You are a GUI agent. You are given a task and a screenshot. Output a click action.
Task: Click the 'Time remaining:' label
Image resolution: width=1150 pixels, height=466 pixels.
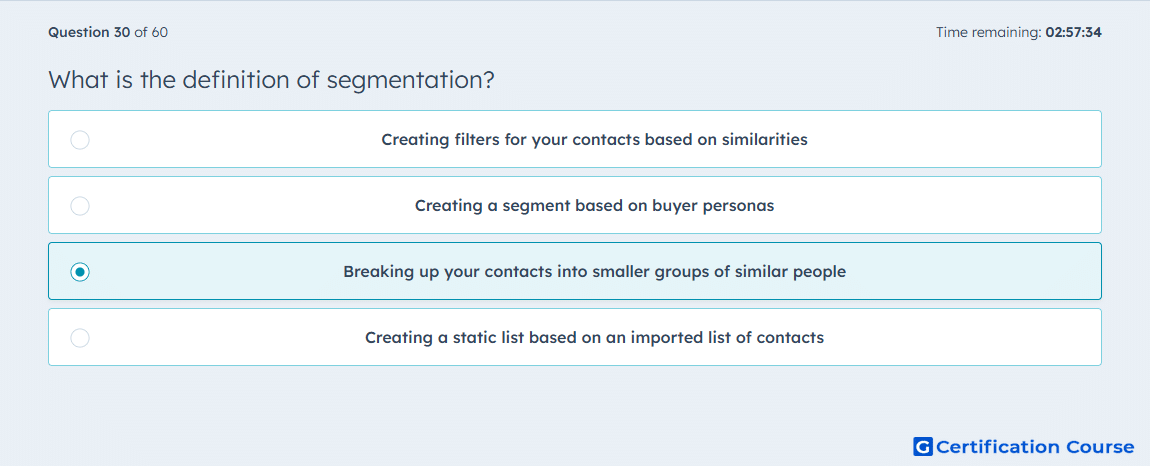pyautogui.click(x=989, y=32)
